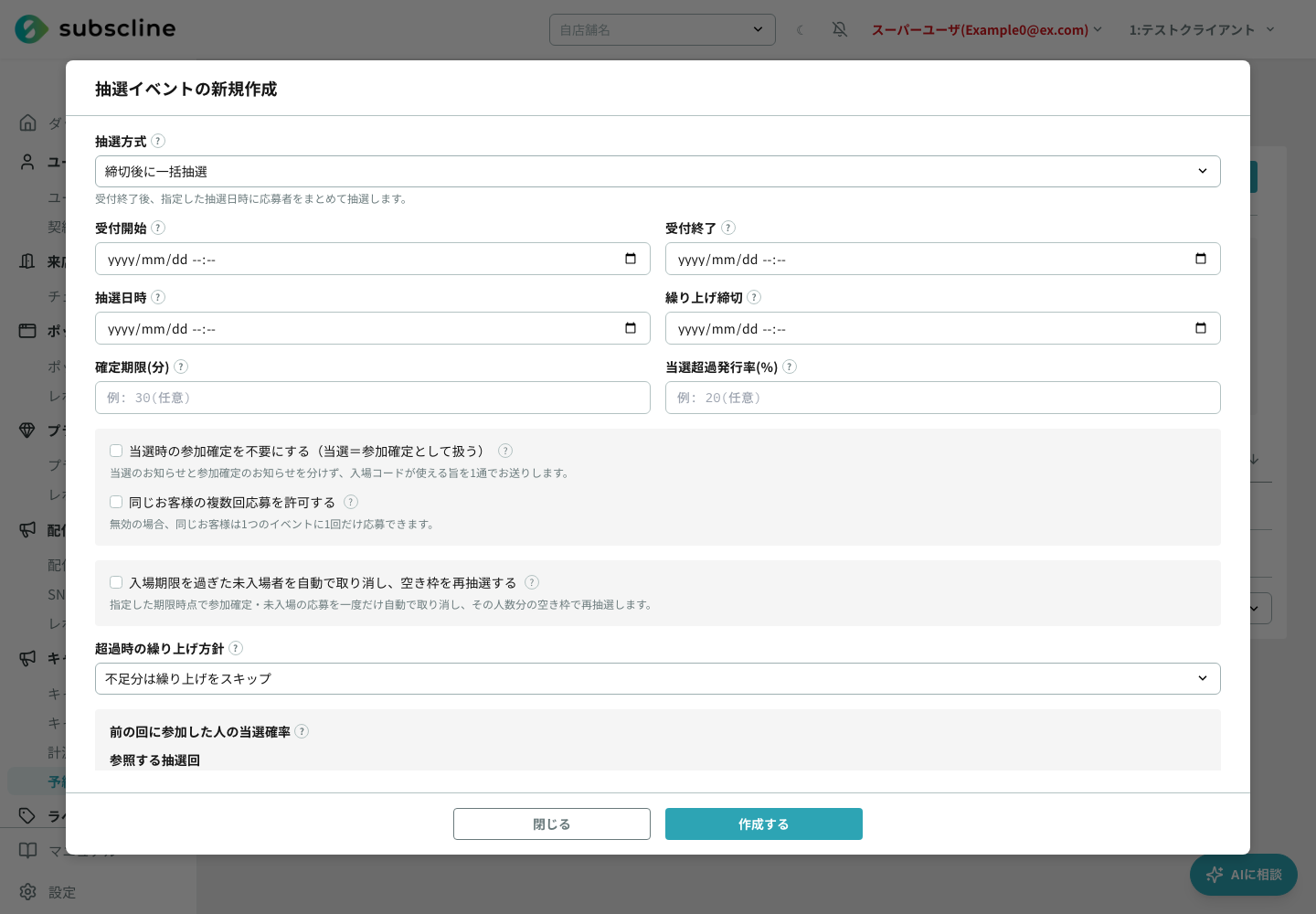
Task: Click the settings gear icon in sidebar
Action: tap(28, 891)
